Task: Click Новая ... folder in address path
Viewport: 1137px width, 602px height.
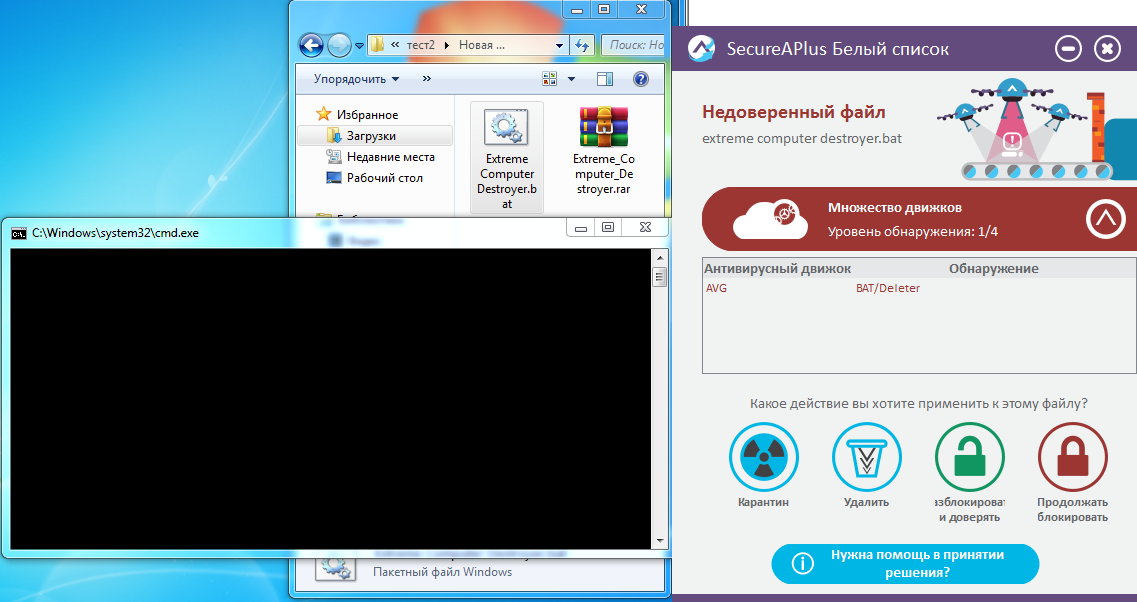Action: 481,45
